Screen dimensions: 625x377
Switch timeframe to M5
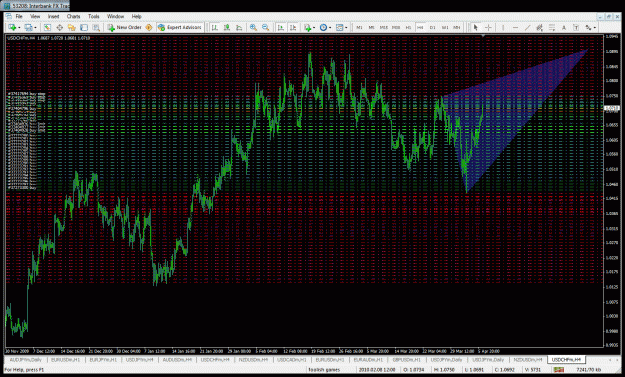point(371,27)
